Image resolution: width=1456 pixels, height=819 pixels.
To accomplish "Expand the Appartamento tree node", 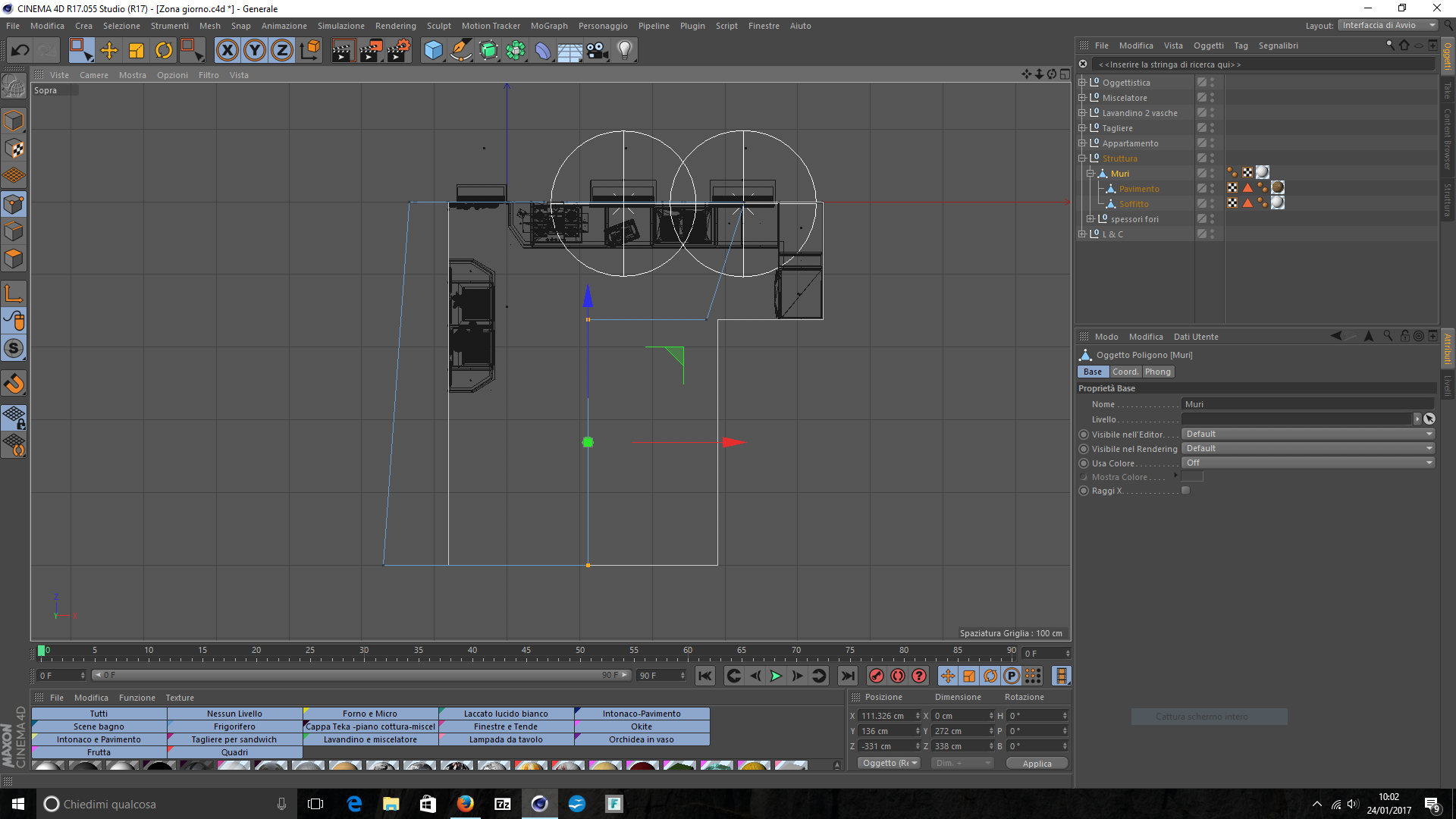I will 1082,143.
